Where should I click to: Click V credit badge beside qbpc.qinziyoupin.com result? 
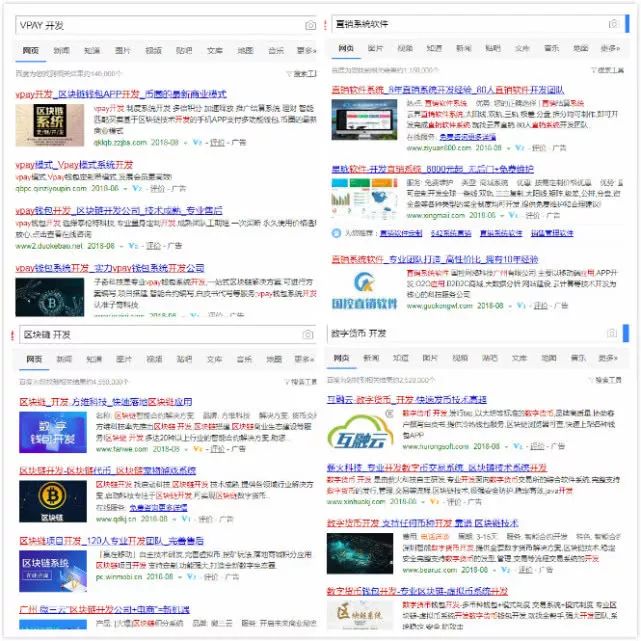(137, 188)
